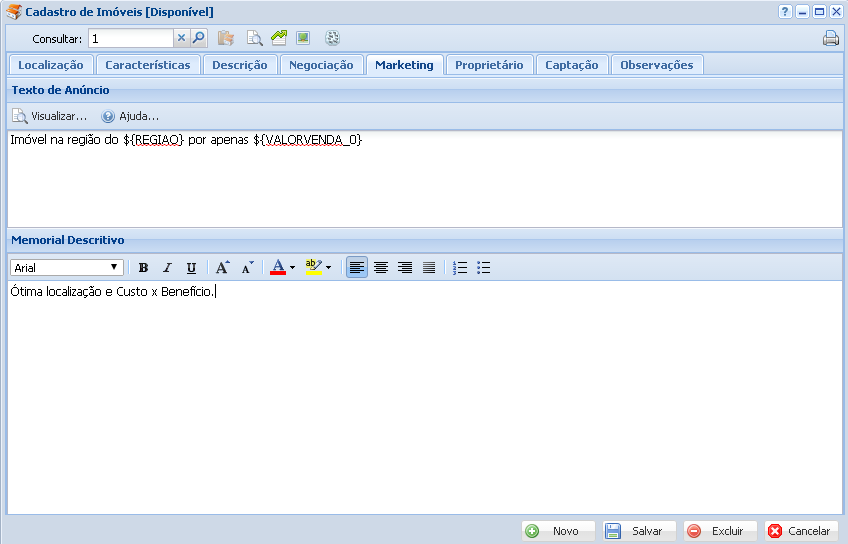The width and height of the screenshot is (848, 544).
Task: Apply the red font color swatch
Action: (278, 268)
